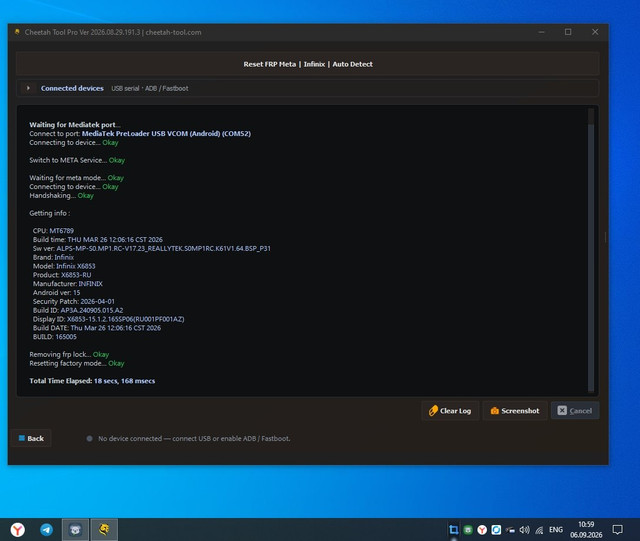Click the Connected devices label
The image size is (640, 541).
(x=72, y=88)
